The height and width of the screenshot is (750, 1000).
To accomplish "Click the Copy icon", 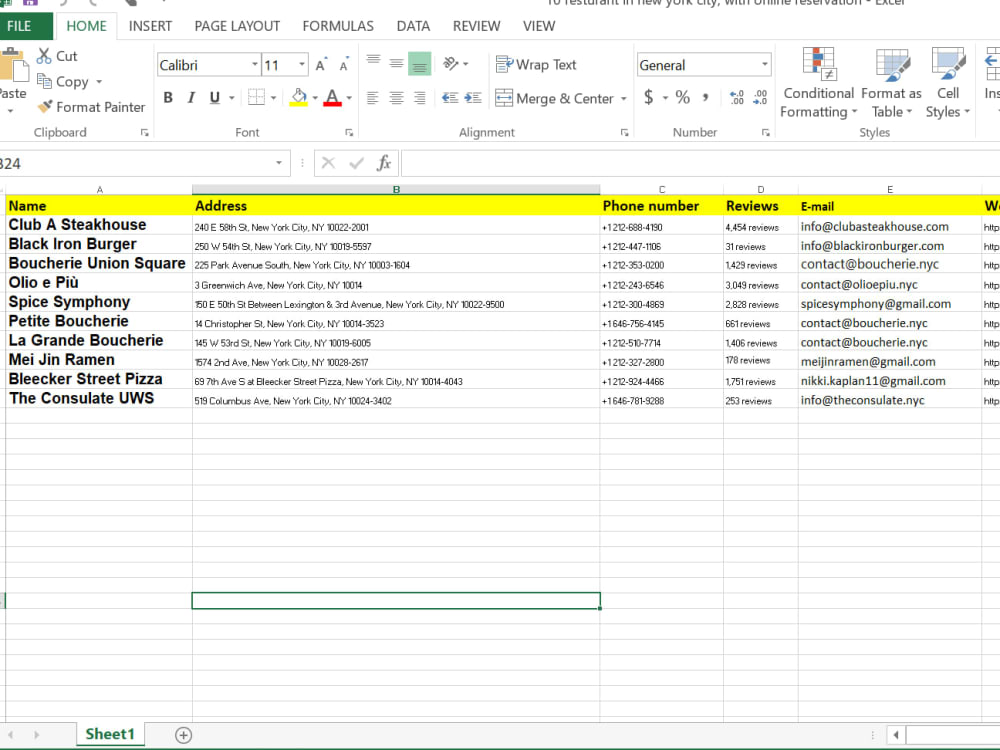I will coord(44,81).
